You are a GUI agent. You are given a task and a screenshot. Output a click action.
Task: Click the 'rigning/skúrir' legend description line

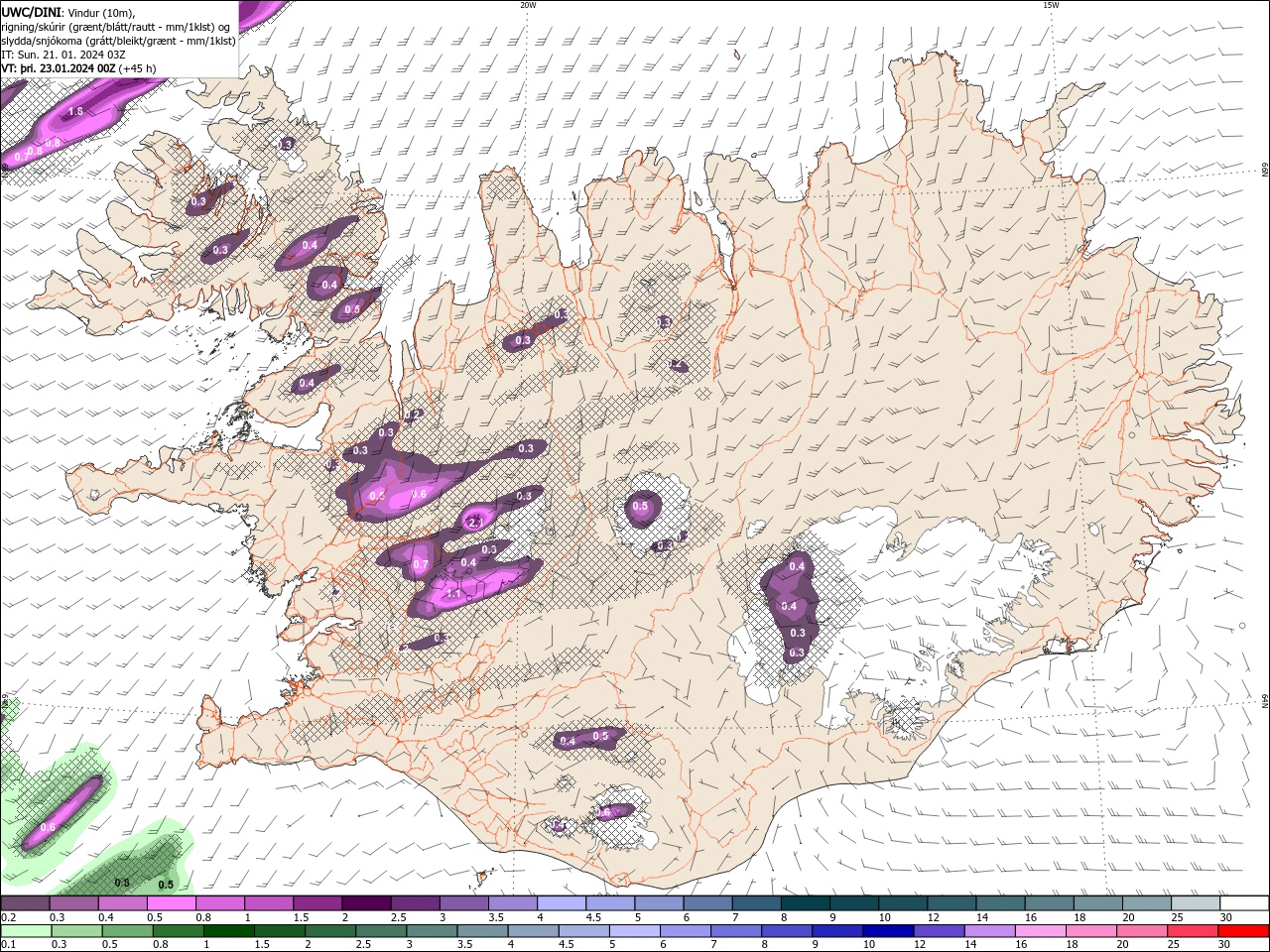115,27
